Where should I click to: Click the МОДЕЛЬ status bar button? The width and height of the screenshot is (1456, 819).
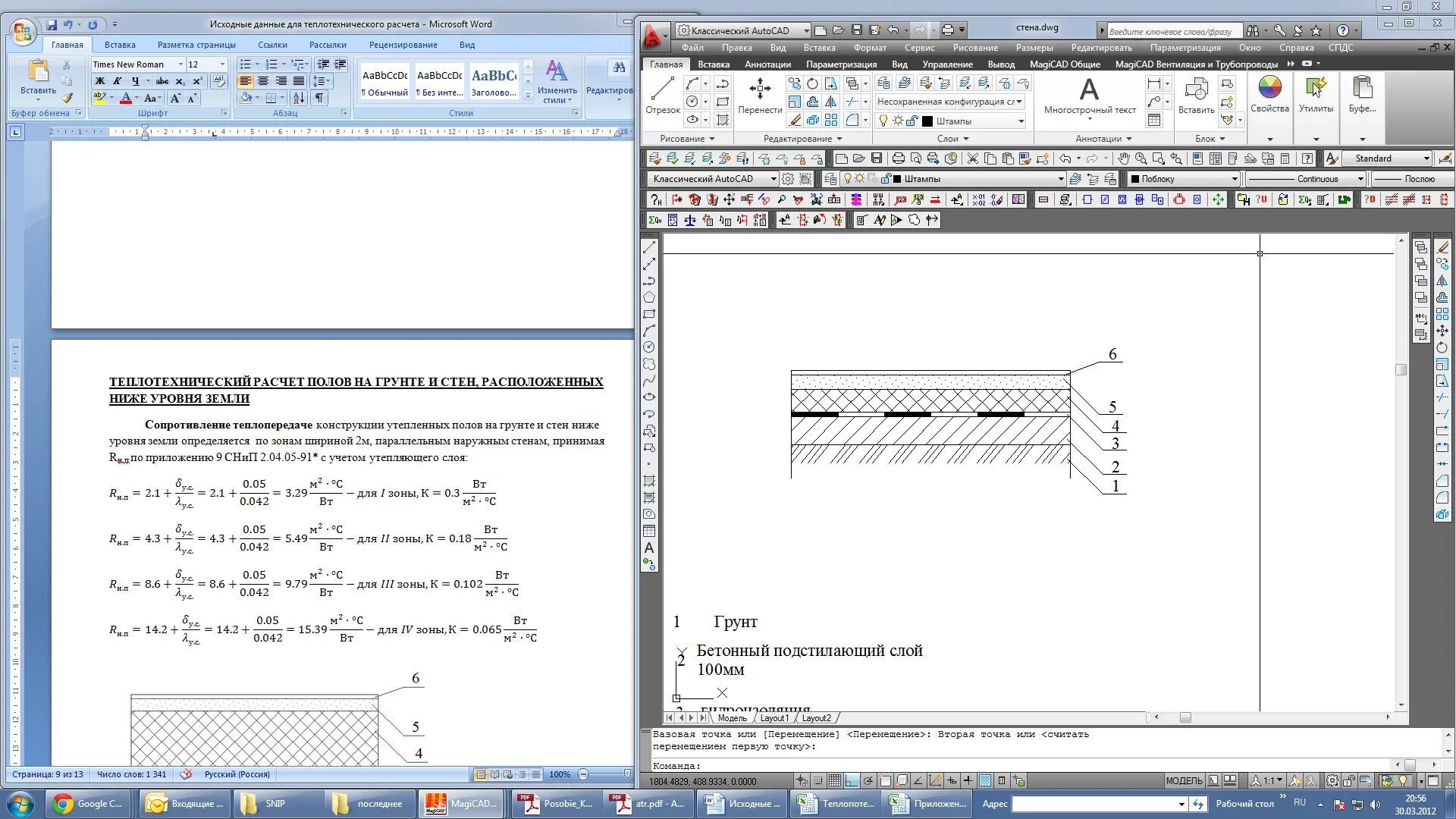1183,781
